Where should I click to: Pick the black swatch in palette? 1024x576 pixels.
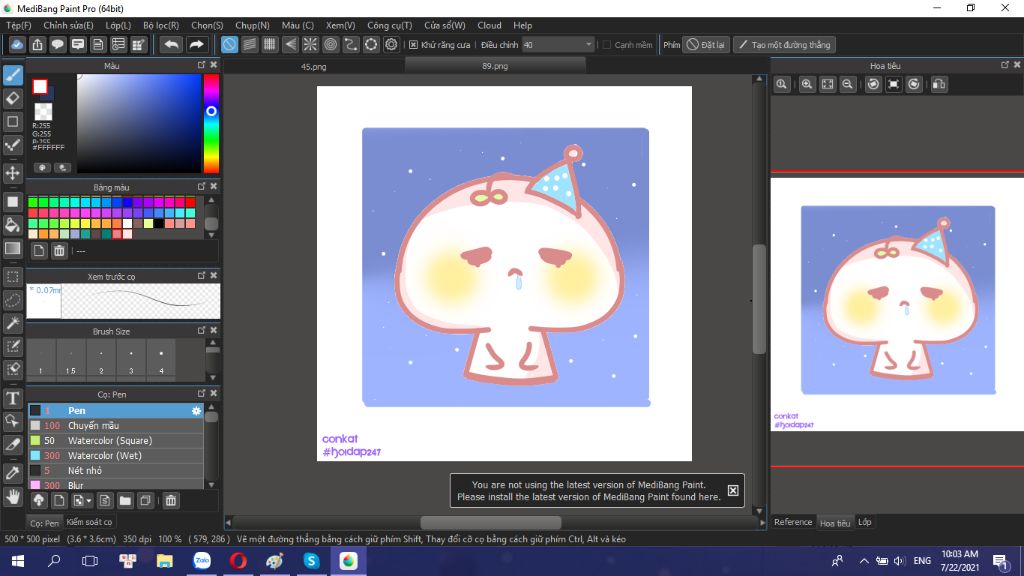click(x=159, y=224)
